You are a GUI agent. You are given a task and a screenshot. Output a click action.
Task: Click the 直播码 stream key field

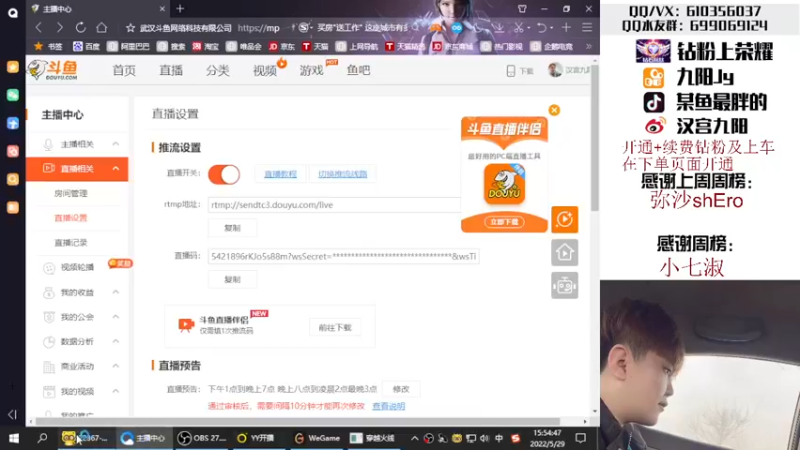[x=343, y=256]
